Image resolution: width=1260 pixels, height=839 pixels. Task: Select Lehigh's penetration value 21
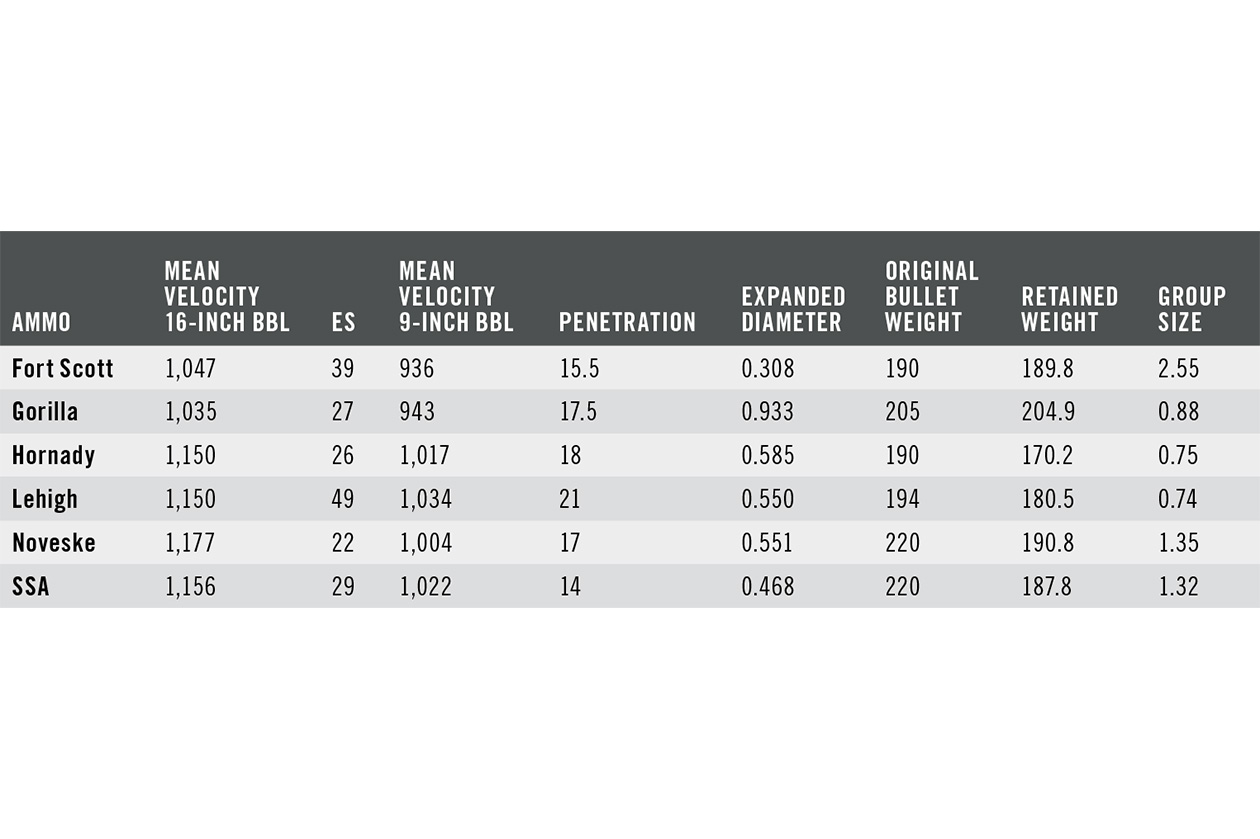coord(570,499)
